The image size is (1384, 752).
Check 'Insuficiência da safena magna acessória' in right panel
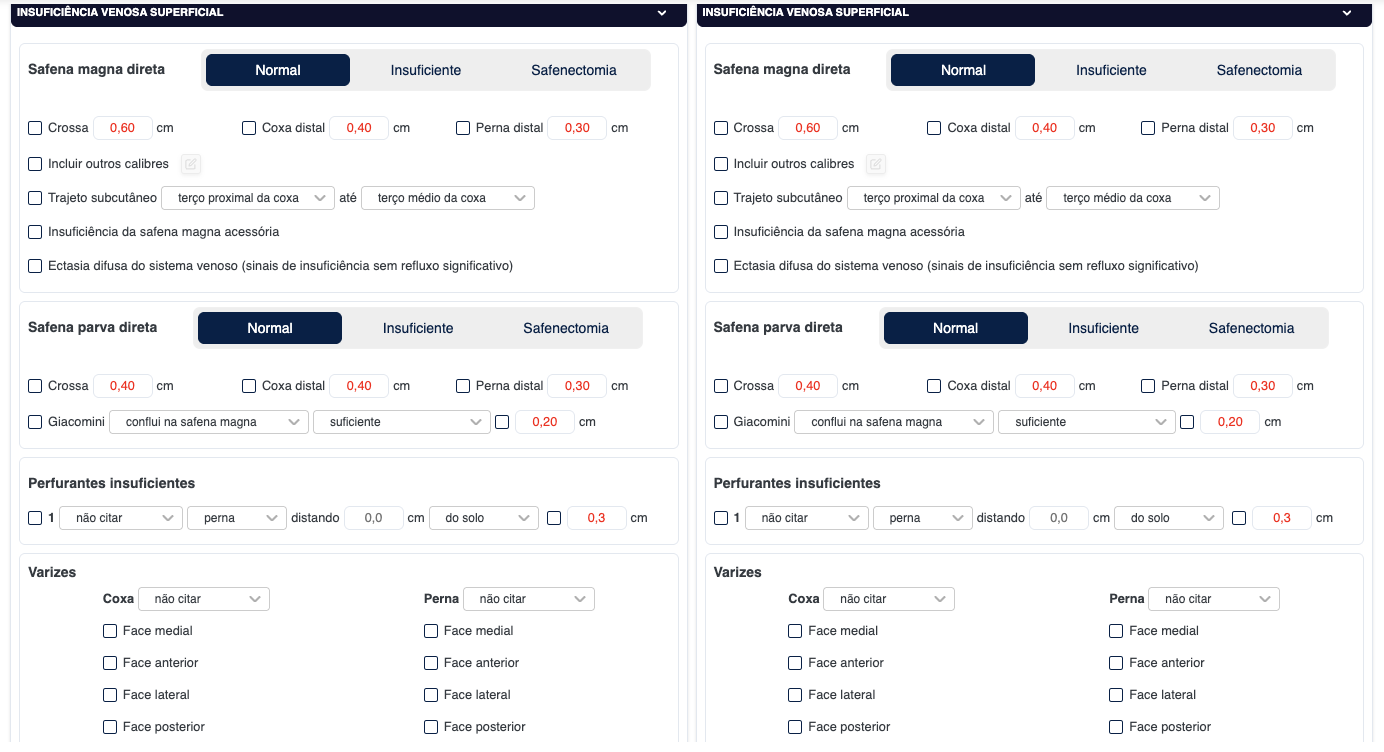pyautogui.click(x=721, y=232)
